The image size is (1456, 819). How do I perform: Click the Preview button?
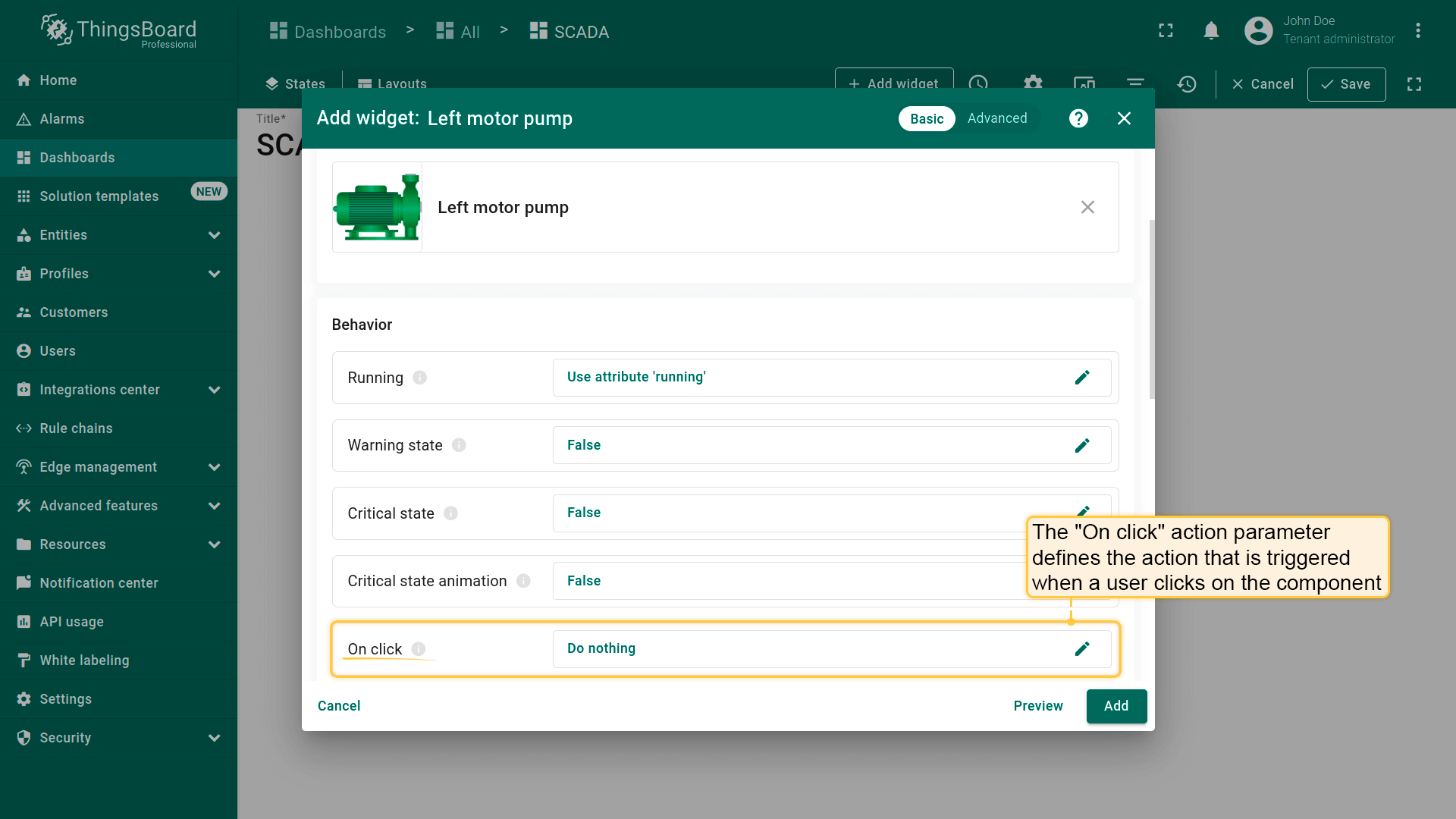coord(1037,706)
